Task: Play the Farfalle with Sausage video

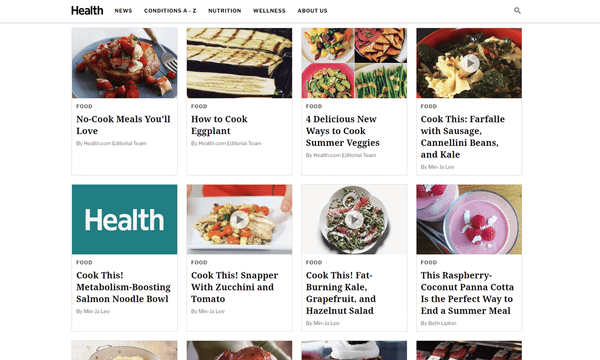Action: 470,63
